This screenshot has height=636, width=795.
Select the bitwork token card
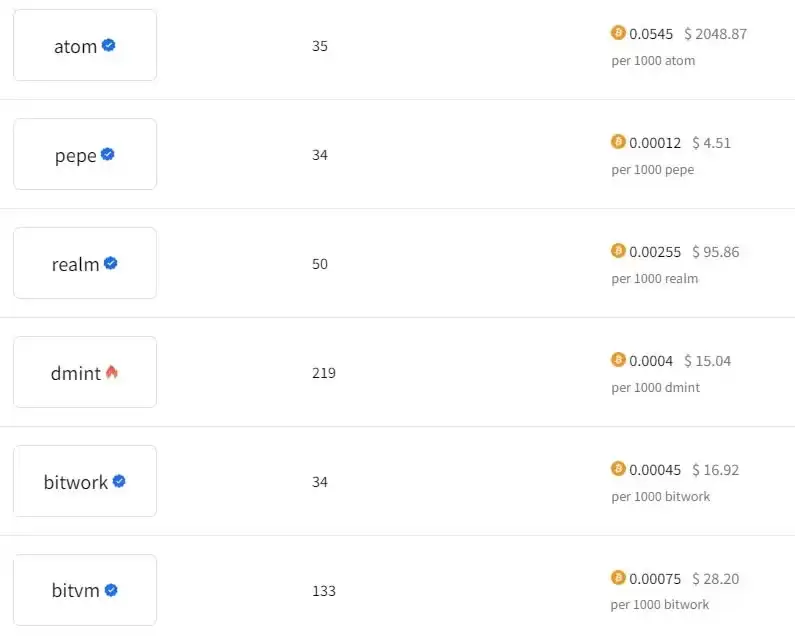[85, 481]
